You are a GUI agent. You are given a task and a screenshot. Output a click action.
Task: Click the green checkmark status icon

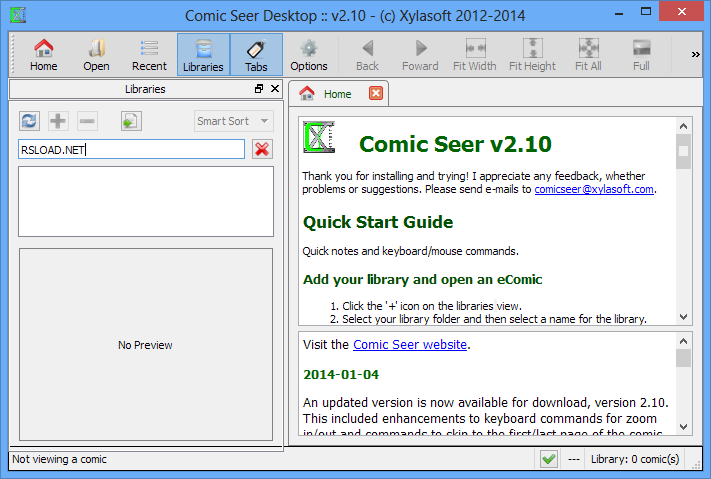coord(549,459)
